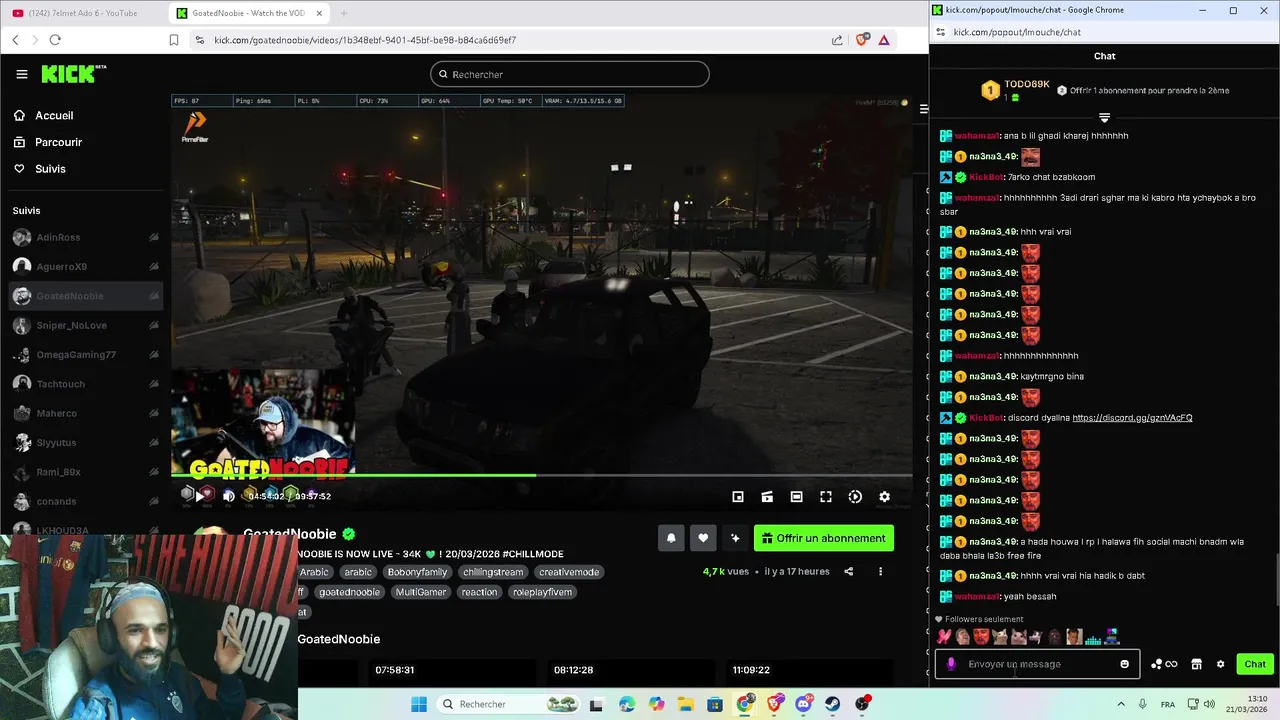Click the chillingstream tag
Image resolution: width=1280 pixels, height=720 pixels.
point(493,572)
